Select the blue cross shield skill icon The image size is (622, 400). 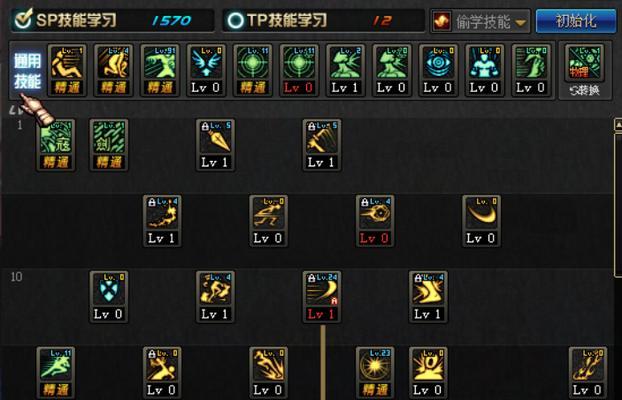click(109, 297)
